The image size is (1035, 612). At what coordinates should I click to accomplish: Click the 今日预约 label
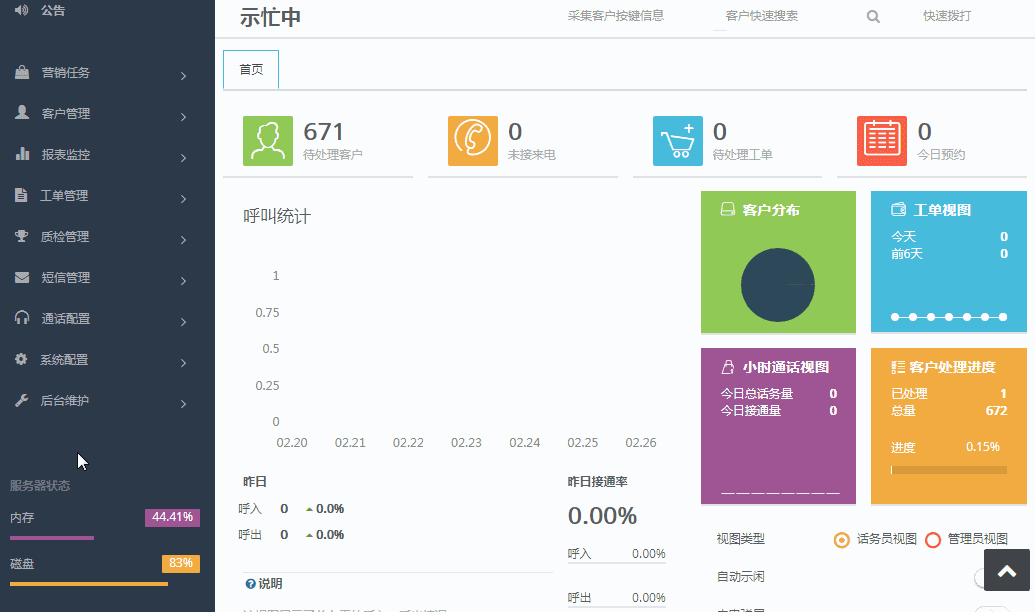click(941, 154)
